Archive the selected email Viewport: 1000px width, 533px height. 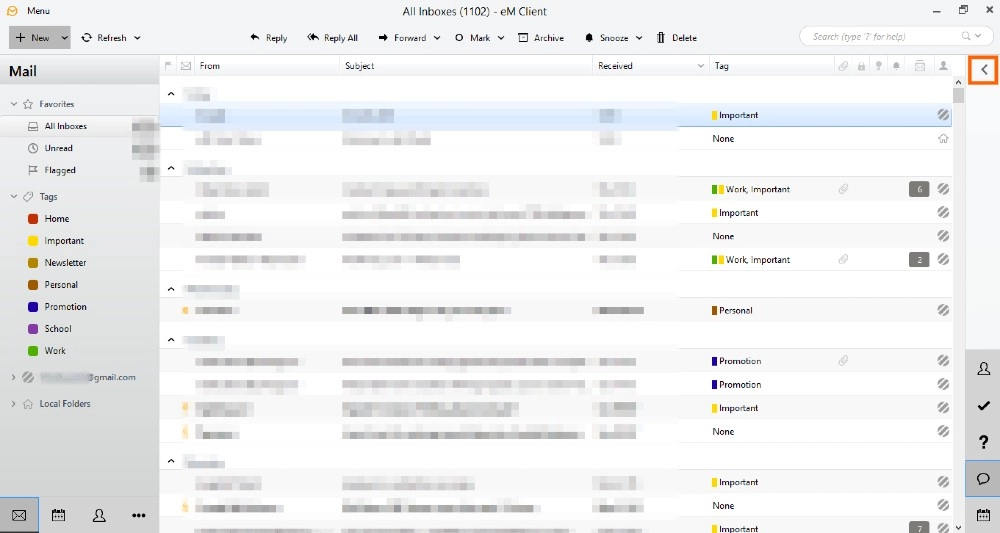pyautogui.click(x=541, y=38)
